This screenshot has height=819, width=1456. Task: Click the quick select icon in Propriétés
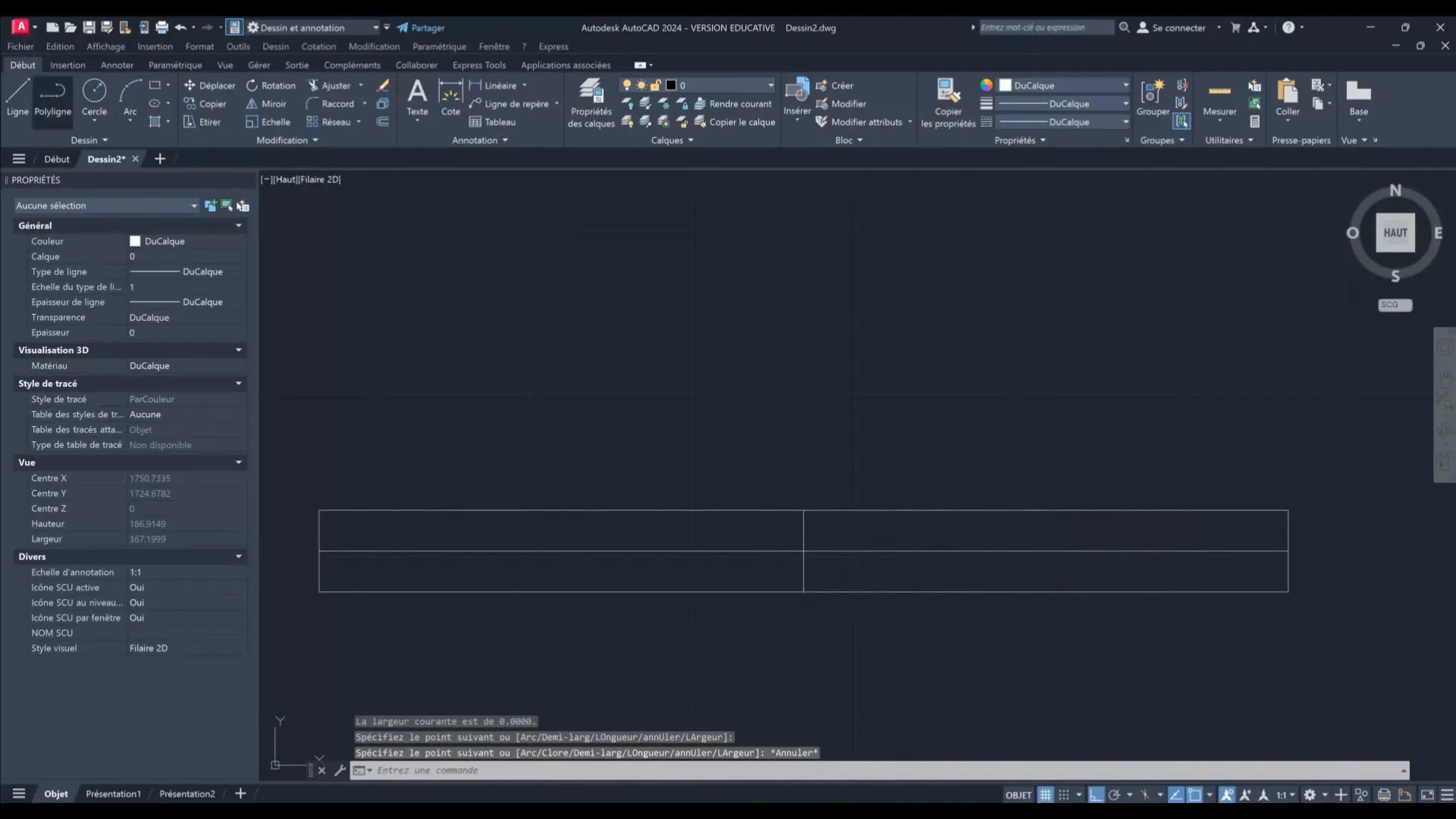click(x=243, y=206)
